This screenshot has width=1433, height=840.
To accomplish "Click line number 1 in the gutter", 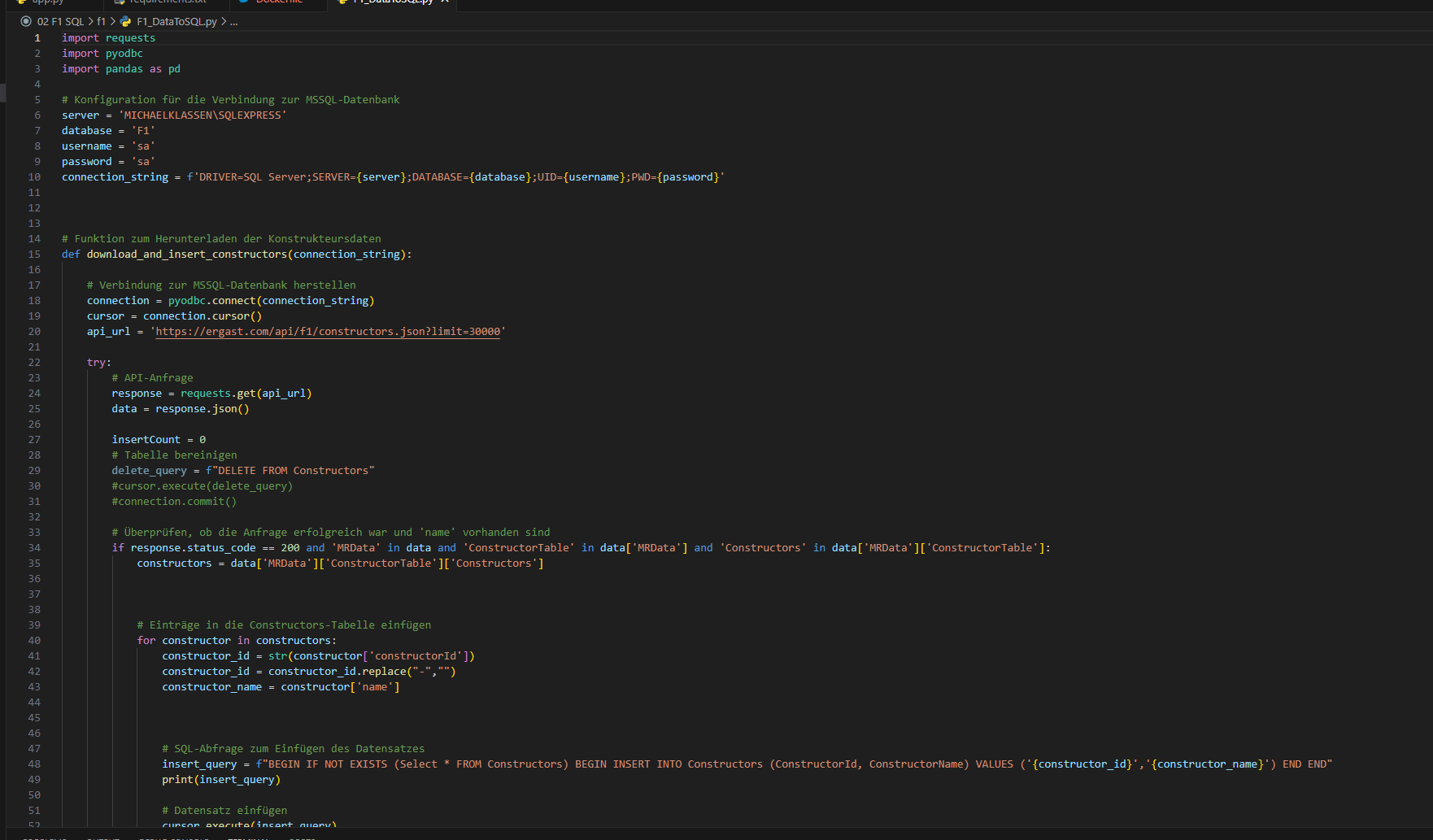I will pyautogui.click(x=37, y=38).
